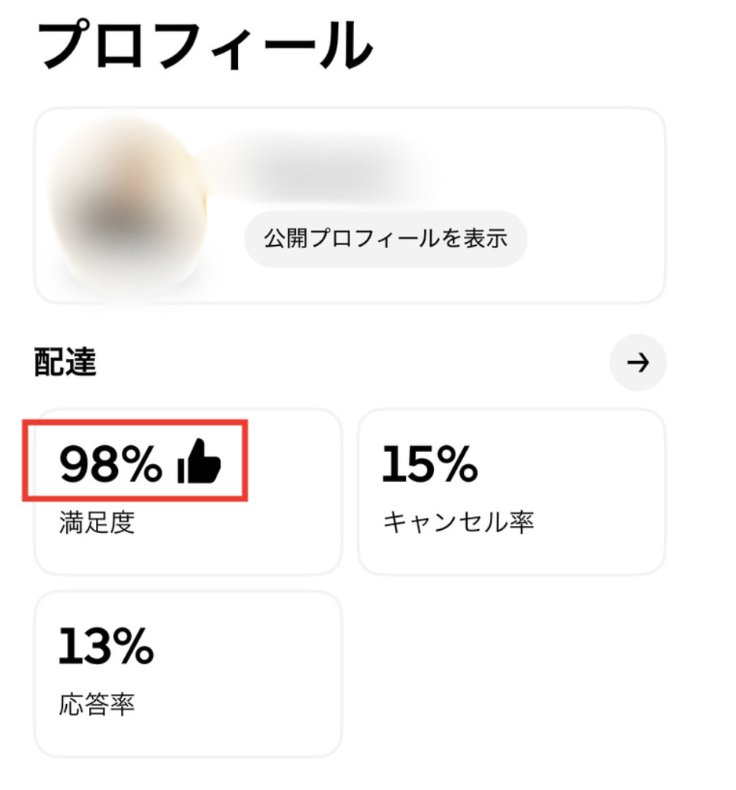Click the 配達 section heading
Screen dimensions: 736x790
pyautogui.click(x=65, y=362)
